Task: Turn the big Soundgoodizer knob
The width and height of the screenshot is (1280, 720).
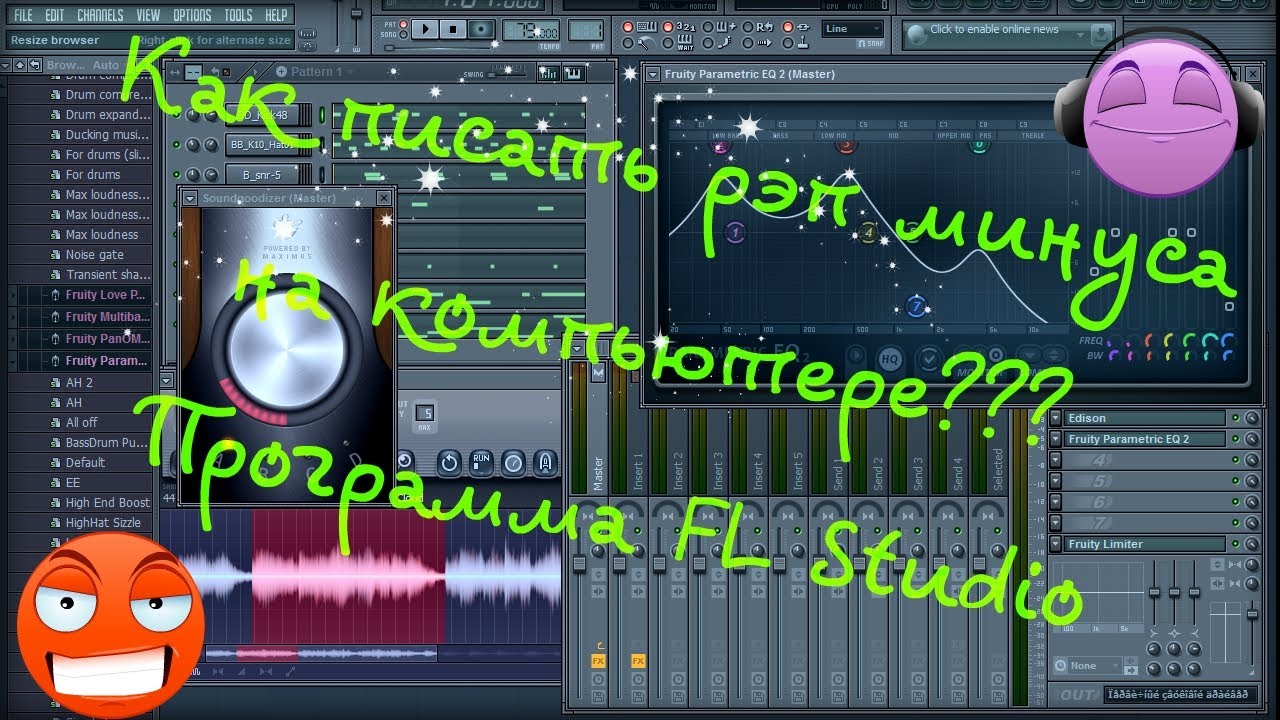Action: coord(287,347)
